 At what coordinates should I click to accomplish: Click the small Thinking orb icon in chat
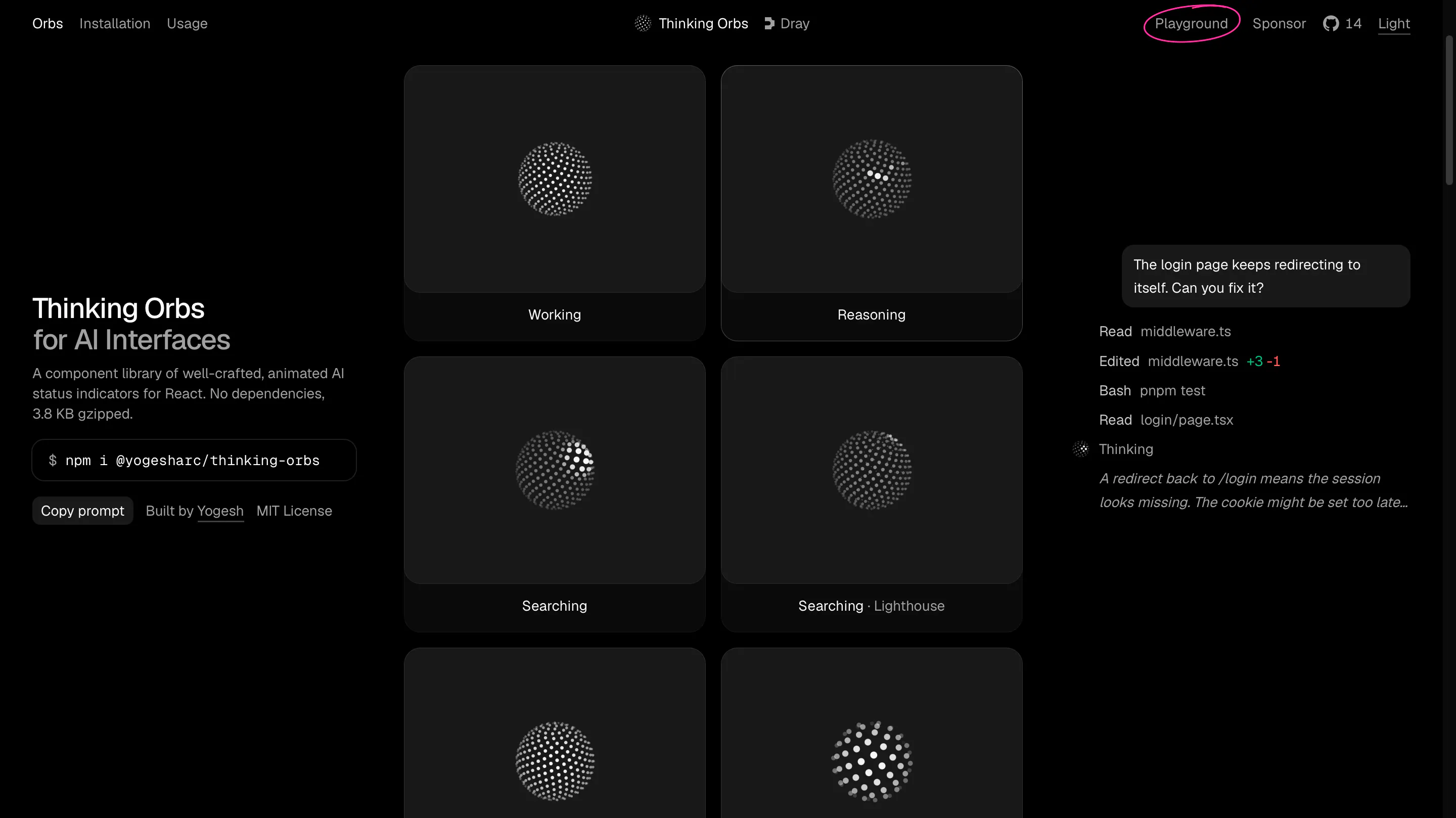click(1081, 449)
